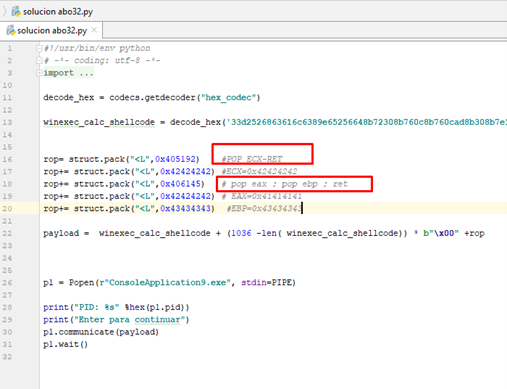Collapse the shebang comment fold on line 1
The height and width of the screenshot is (389, 507).
point(39,48)
